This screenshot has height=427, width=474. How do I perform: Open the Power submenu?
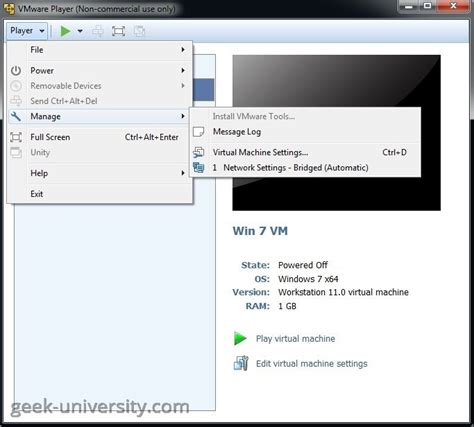100,71
